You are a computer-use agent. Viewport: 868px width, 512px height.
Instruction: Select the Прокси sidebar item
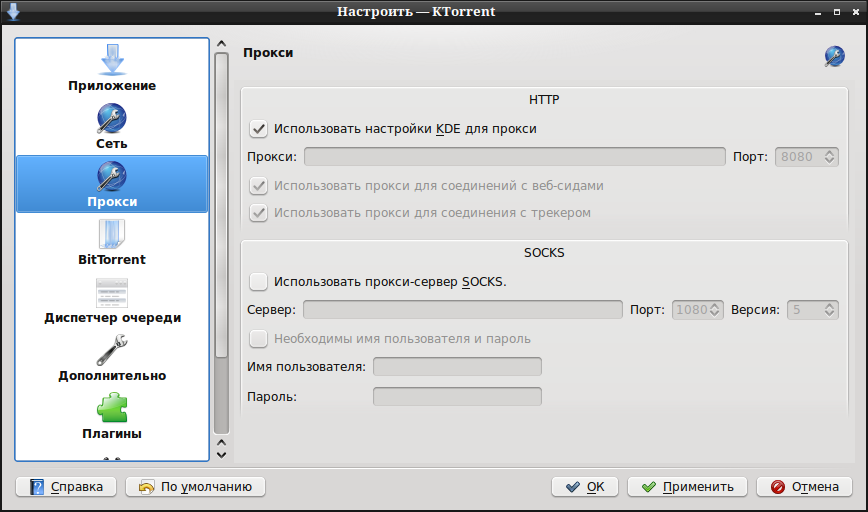point(112,184)
